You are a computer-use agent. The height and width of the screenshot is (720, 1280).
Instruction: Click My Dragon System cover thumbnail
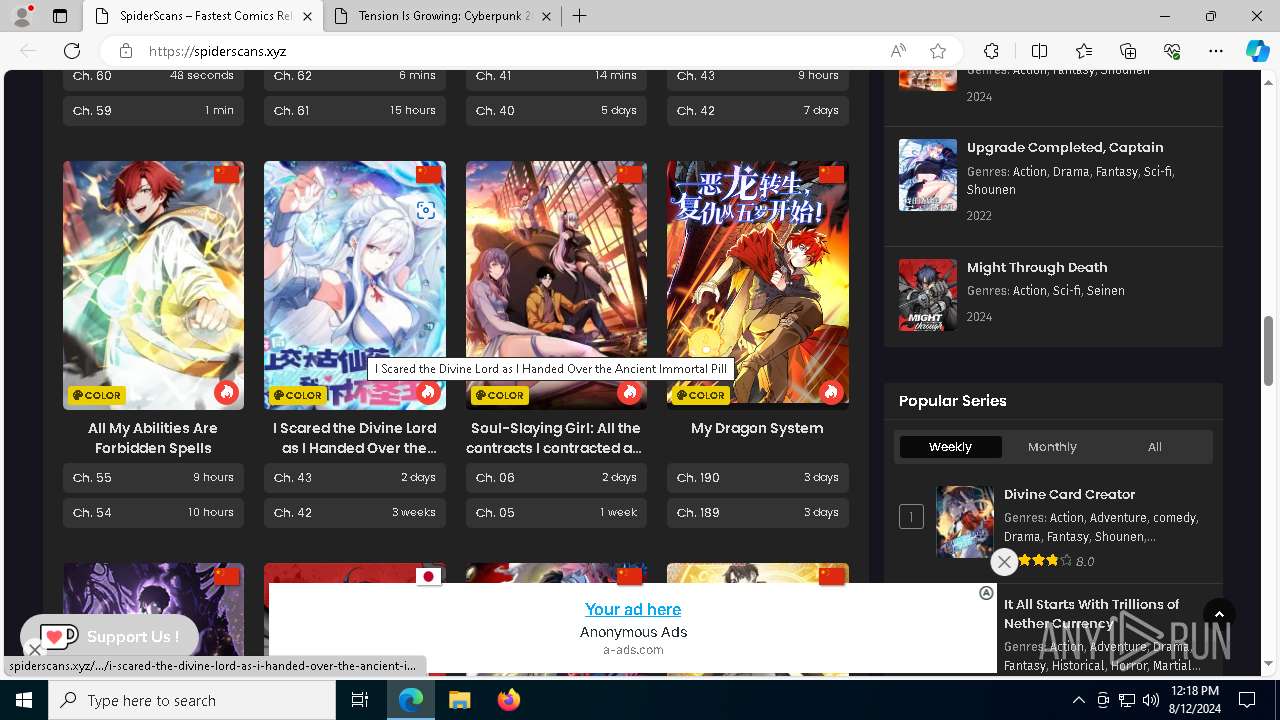[x=758, y=285]
